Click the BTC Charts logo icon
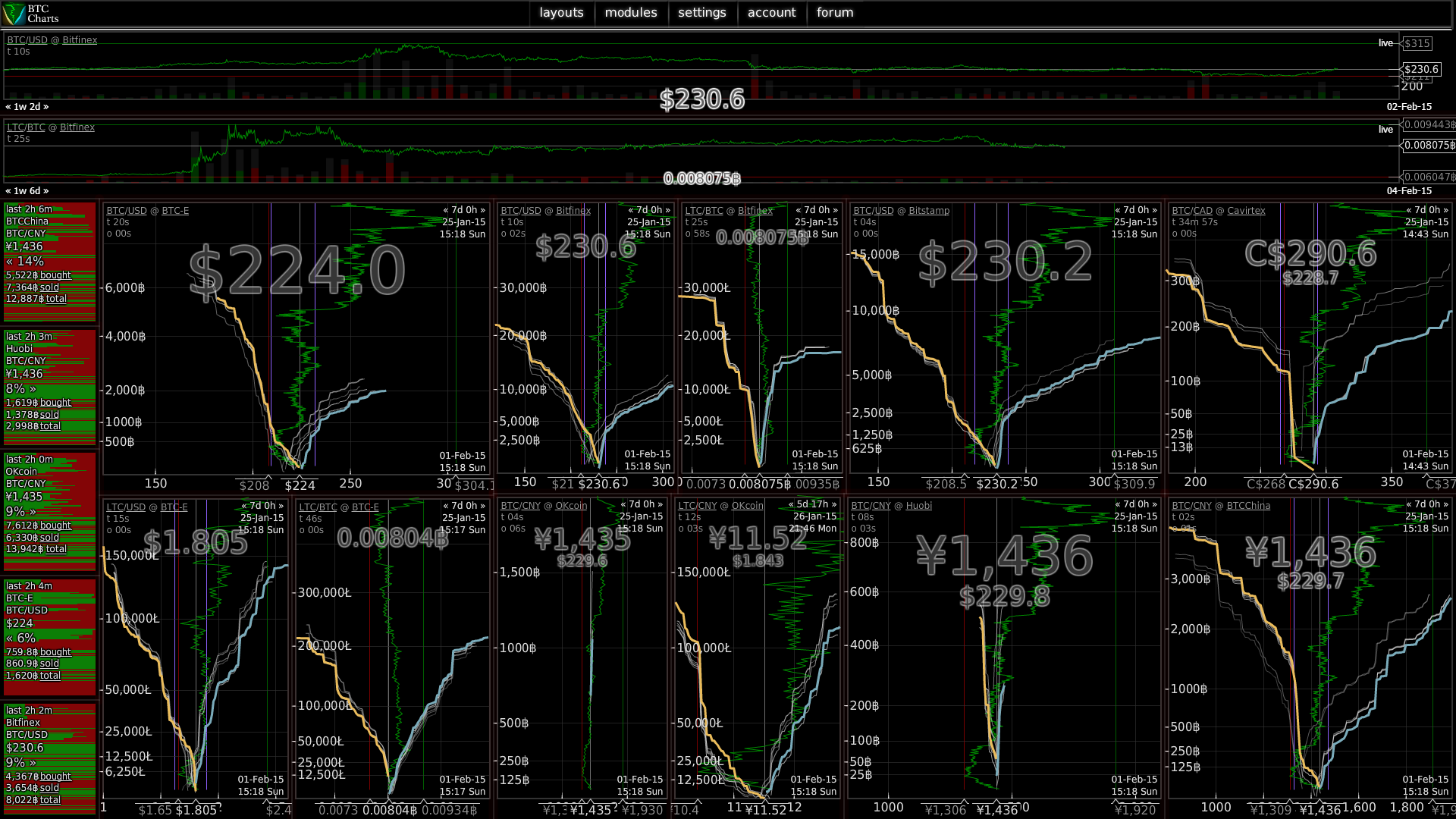1456x819 pixels. [14, 14]
